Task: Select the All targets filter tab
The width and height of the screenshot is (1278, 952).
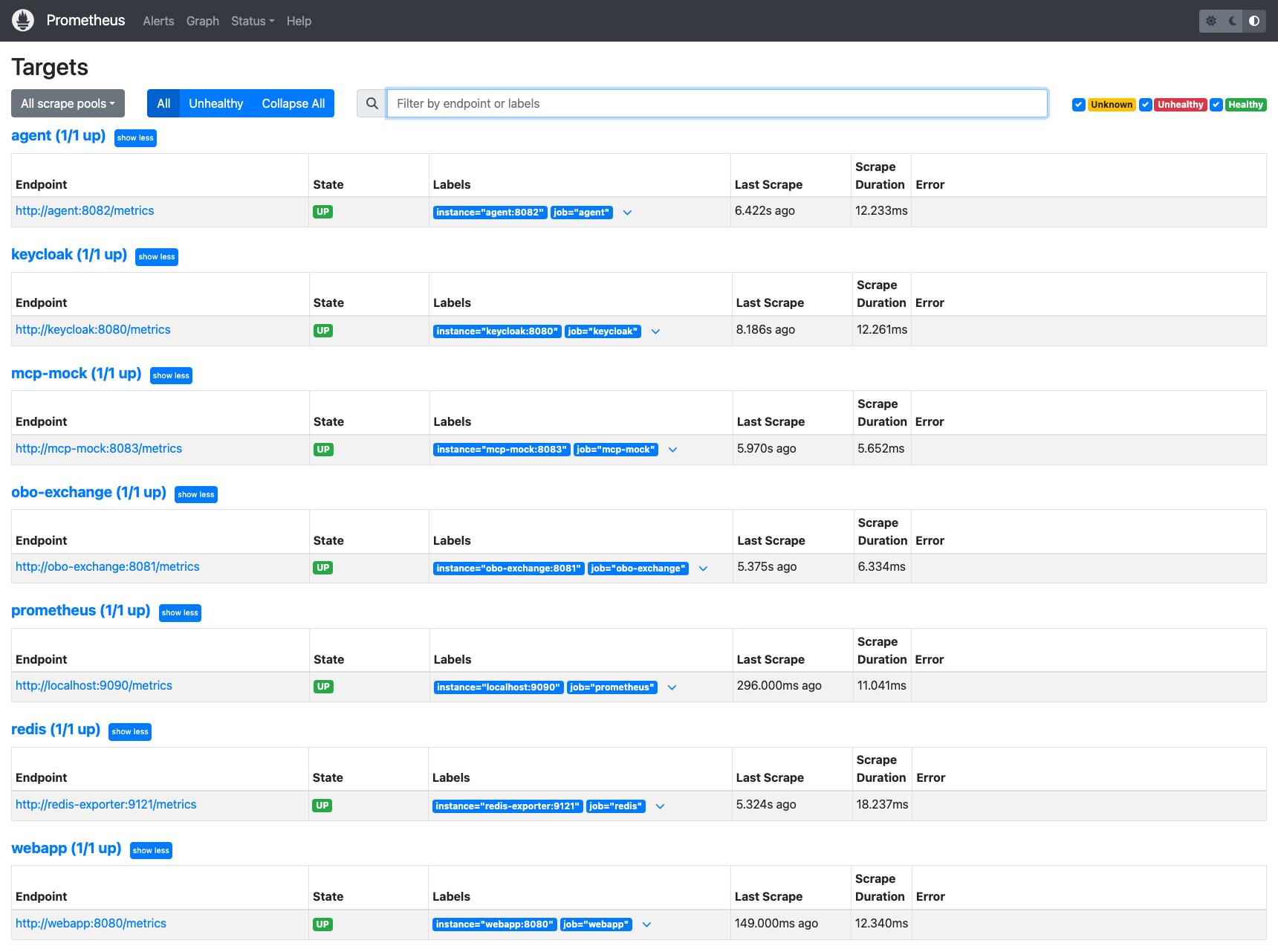Action: (x=163, y=103)
